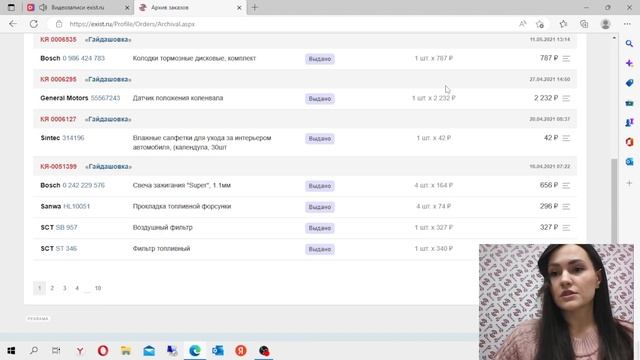Jump to page 10 of orders
The height and width of the screenshot is (360, 640).
(98, 288)
